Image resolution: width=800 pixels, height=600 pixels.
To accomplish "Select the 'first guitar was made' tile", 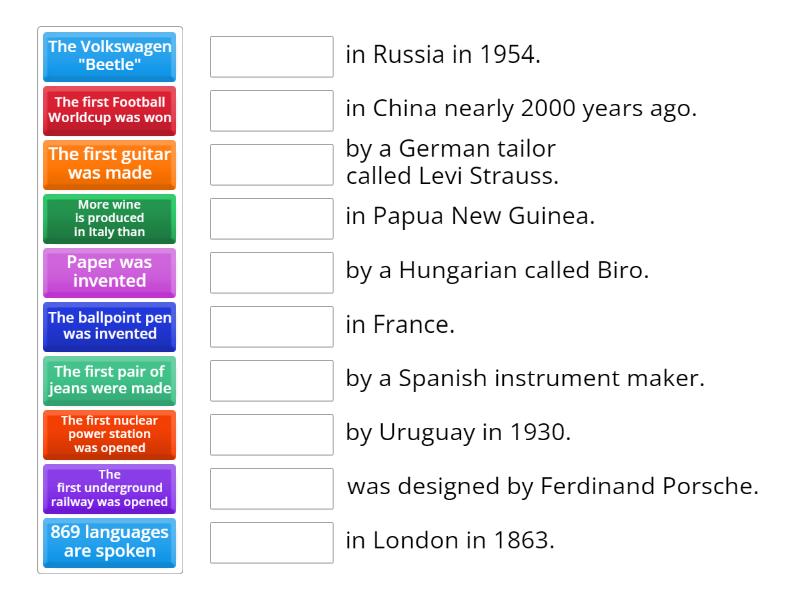I will point(108,165).
